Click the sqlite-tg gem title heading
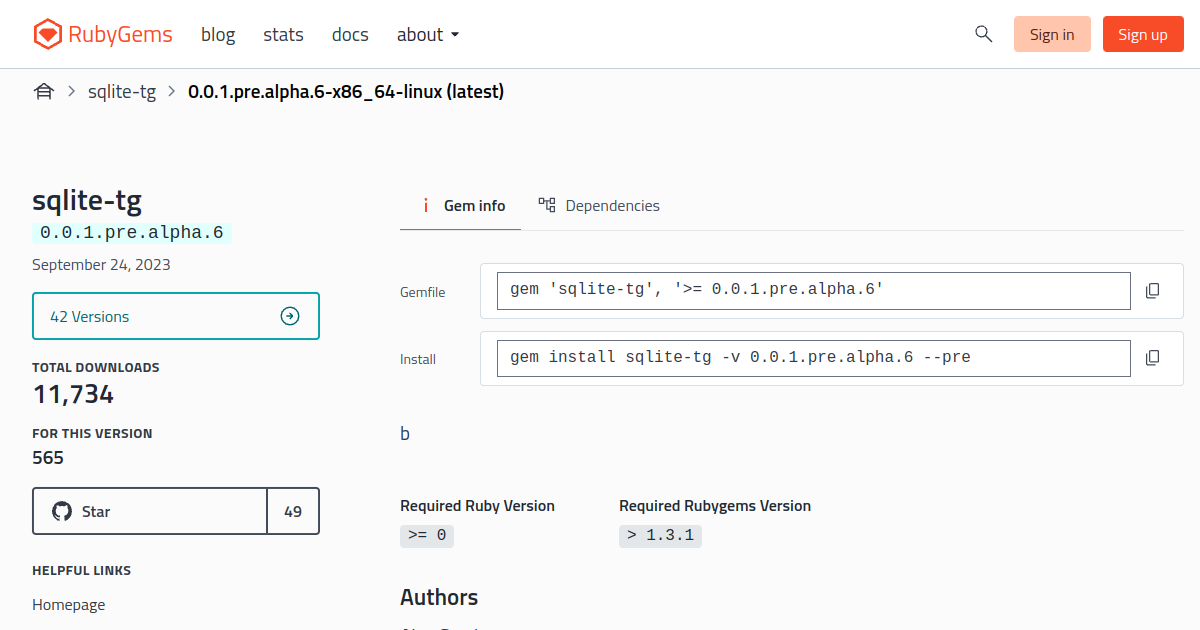The image size is (1200, 630). (87, 201)
